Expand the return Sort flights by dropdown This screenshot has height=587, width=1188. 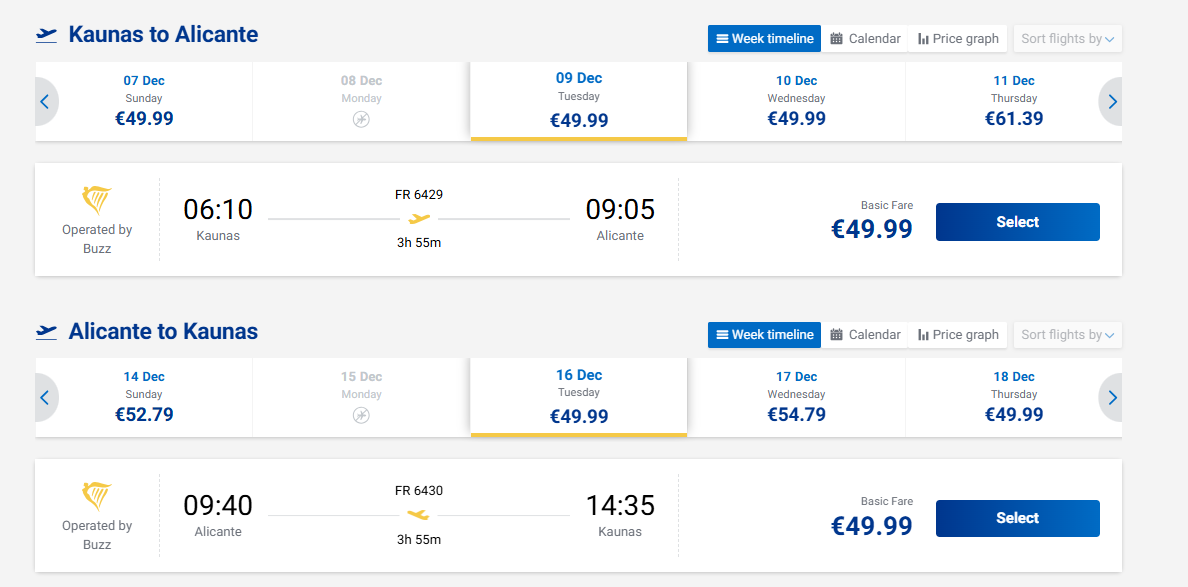(1068, 335)
